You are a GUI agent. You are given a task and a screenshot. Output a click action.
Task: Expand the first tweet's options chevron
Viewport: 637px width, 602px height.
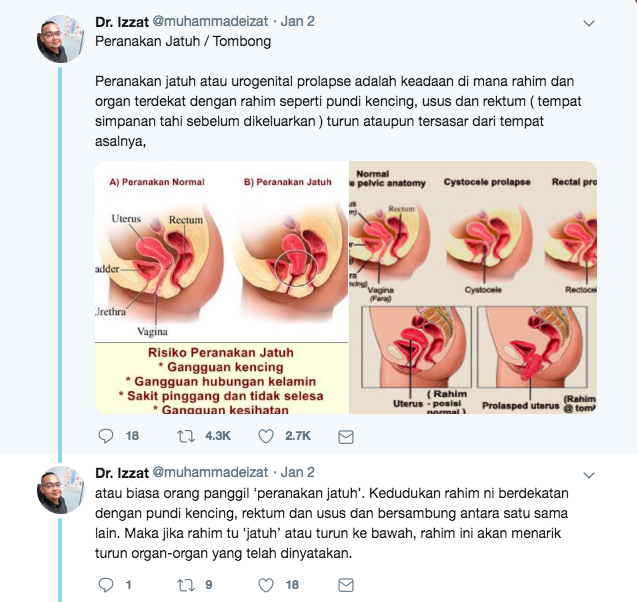(589, 23)
